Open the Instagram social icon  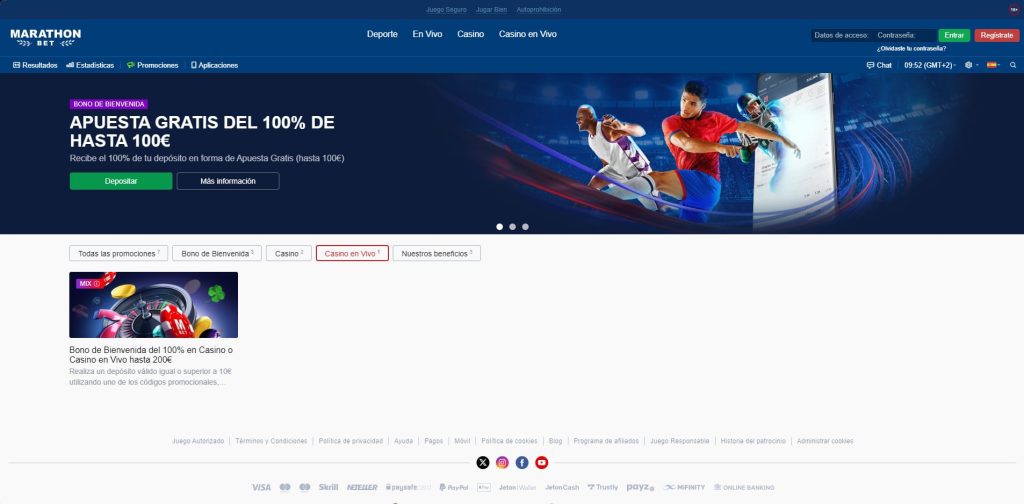[502, 463]
